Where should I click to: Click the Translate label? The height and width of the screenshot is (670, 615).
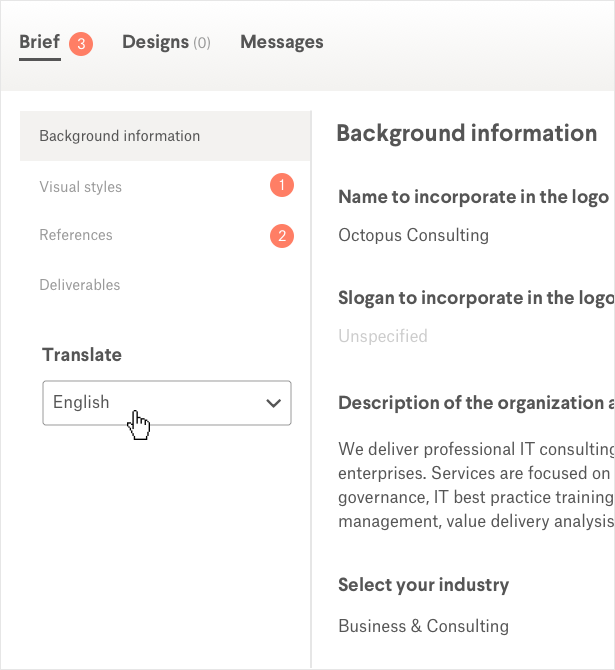[x=82, y=355]
